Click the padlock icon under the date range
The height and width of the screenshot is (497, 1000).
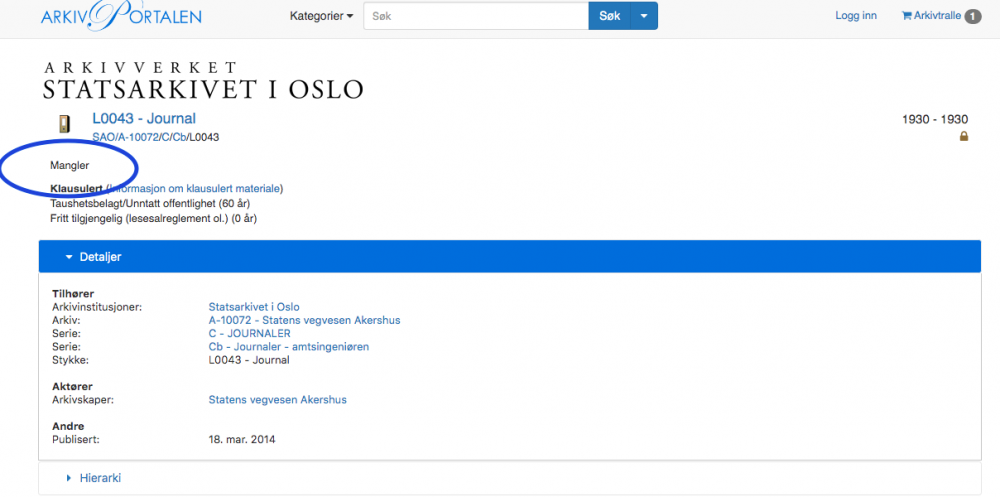[x=964, y=137]
